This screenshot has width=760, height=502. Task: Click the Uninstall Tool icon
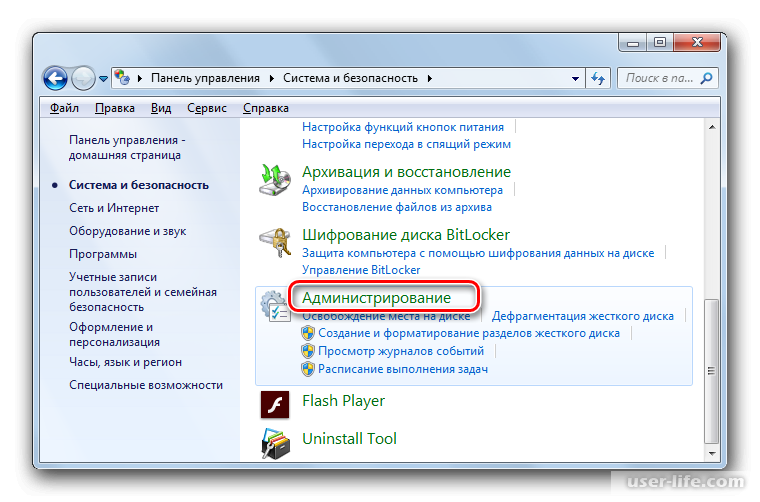[275, 443]
